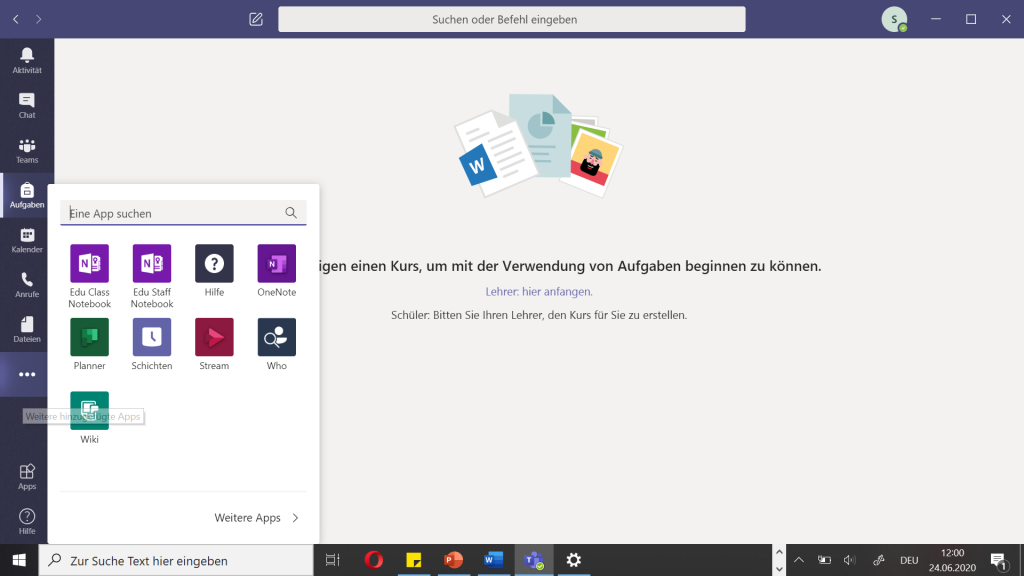Click the 'Suchen oder Befehl eingeben' command box
This screenshot has width=1024, height=576.
(511, 20)
